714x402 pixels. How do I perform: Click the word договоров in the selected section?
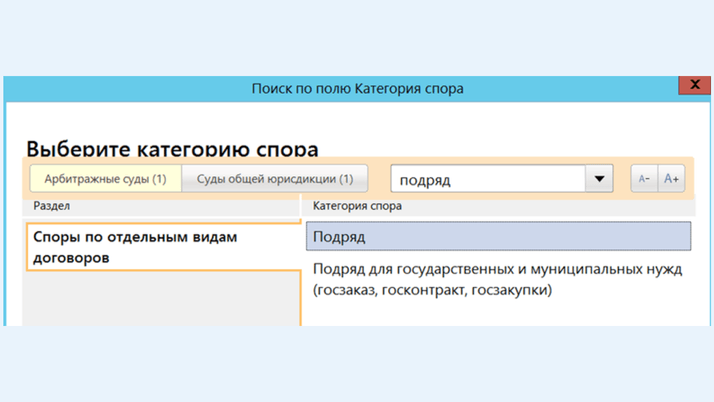coord(71,258)
